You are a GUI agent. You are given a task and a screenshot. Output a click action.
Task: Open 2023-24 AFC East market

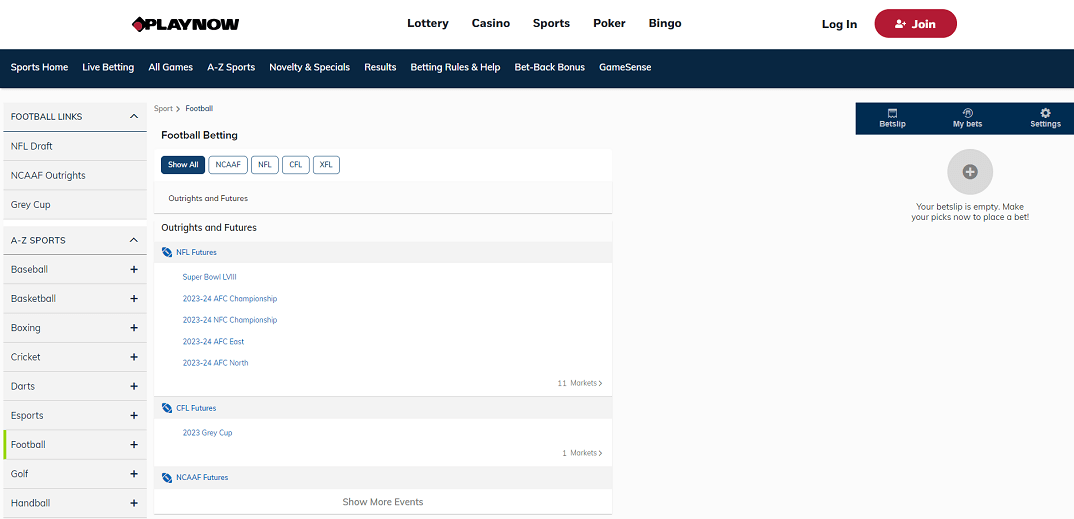click(x=213, y=342)
